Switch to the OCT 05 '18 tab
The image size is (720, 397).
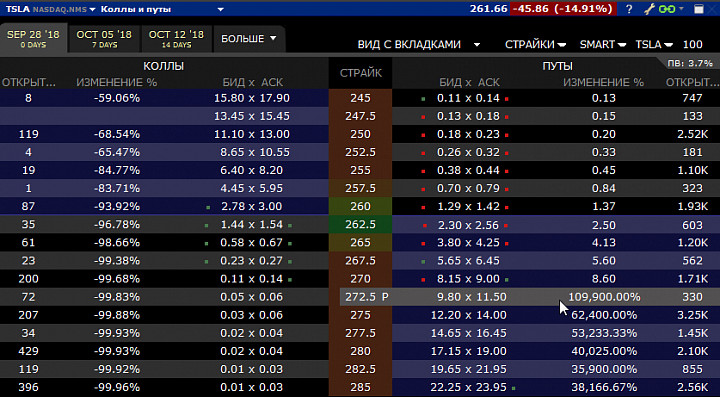[x=104, y=39]
